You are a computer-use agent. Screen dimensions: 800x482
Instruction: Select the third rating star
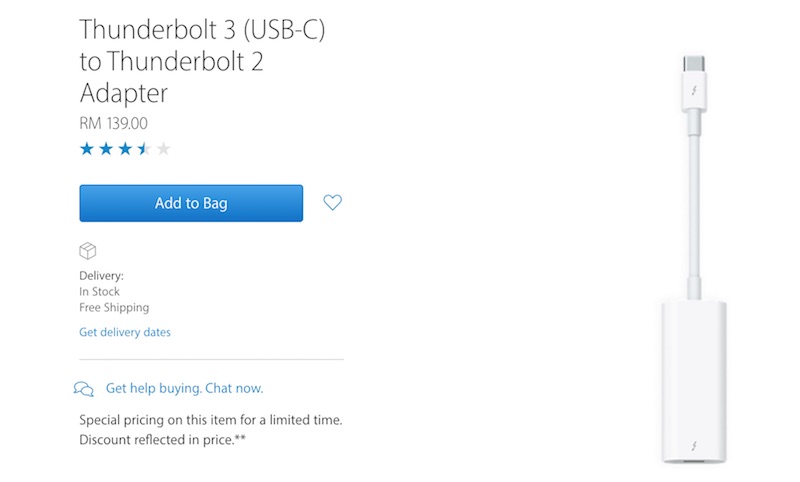[x=125, y=149]
